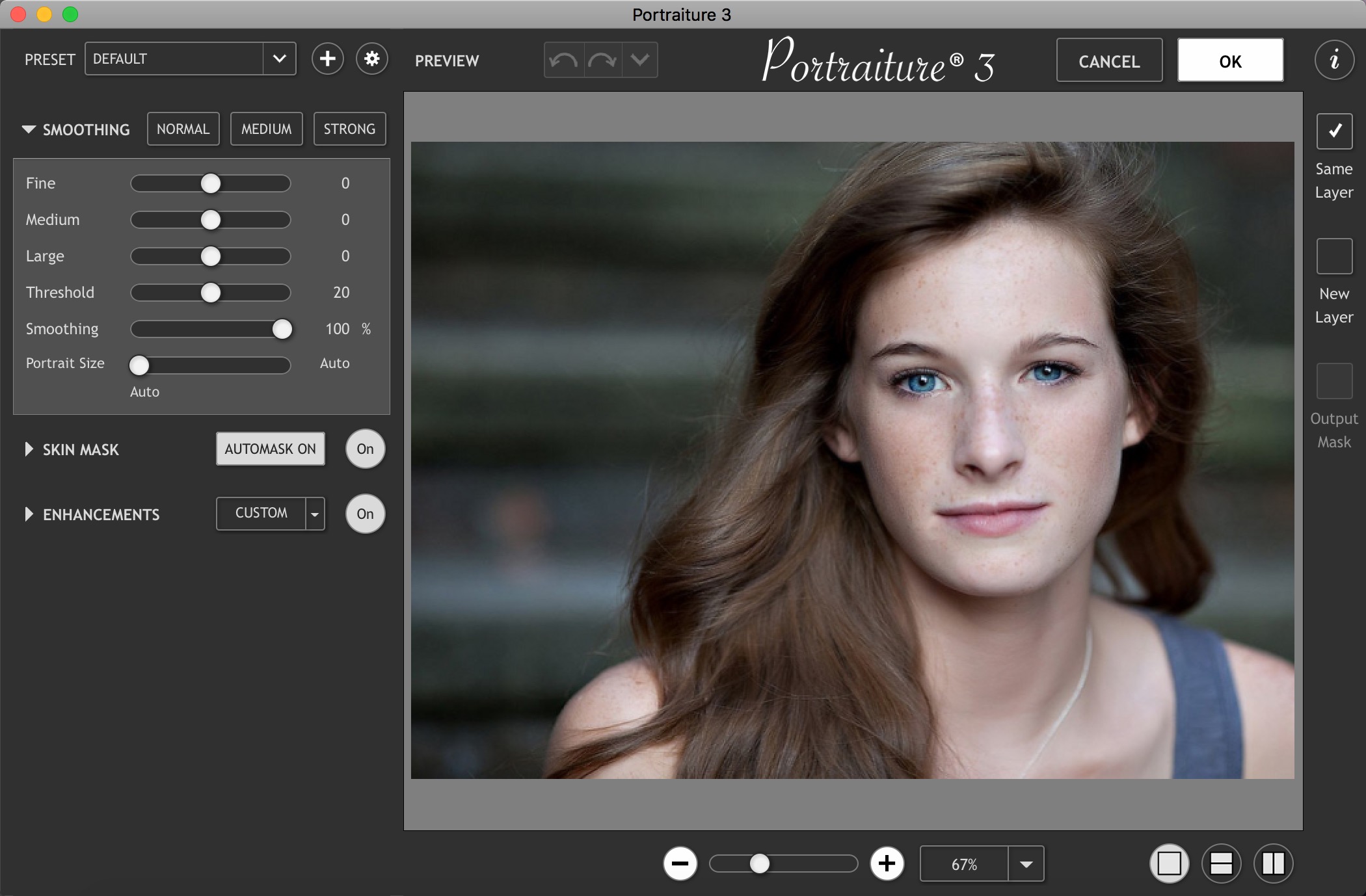Screen dimensions: 1366x896
Task: Switch to vertical split preview icon
Action: point(1273,863)
